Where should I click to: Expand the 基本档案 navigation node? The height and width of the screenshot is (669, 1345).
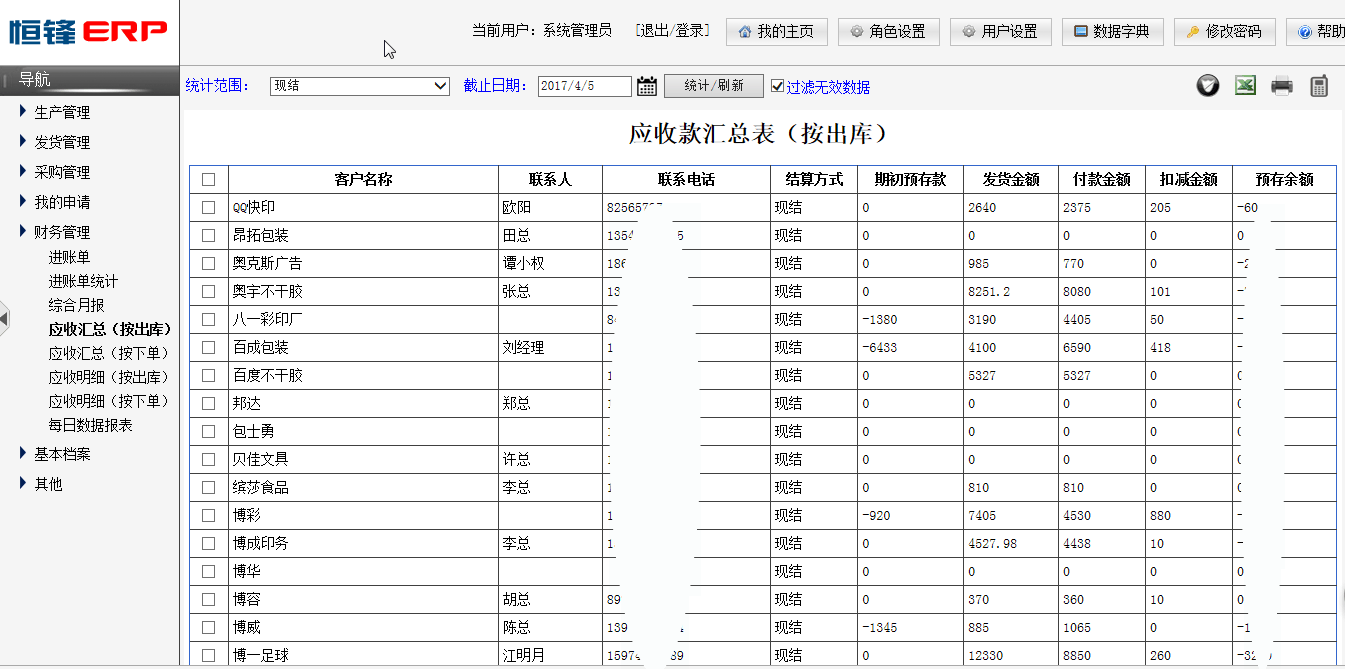click(61, 454)
